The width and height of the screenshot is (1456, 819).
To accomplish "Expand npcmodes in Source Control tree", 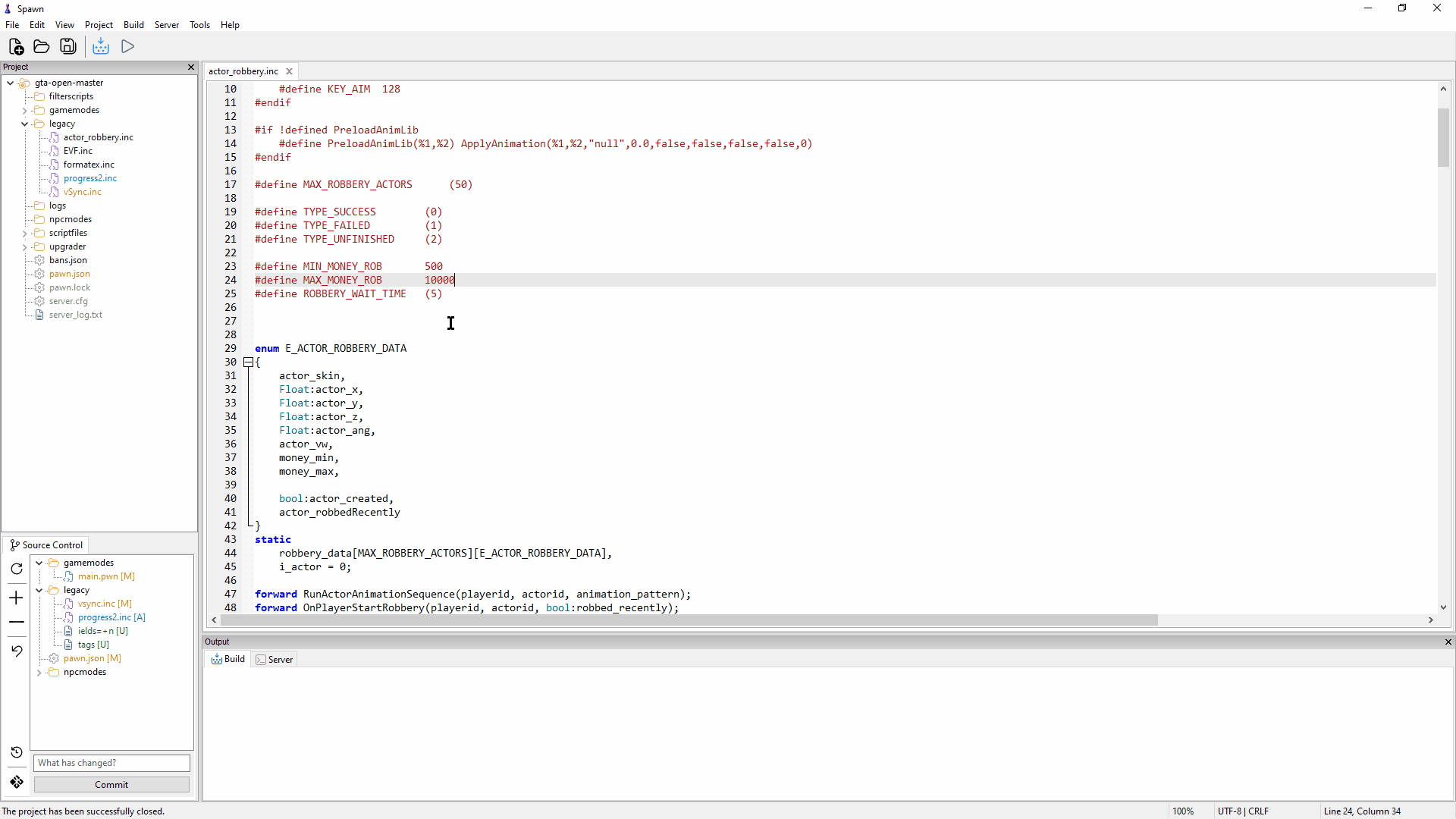I will (39, 673).
